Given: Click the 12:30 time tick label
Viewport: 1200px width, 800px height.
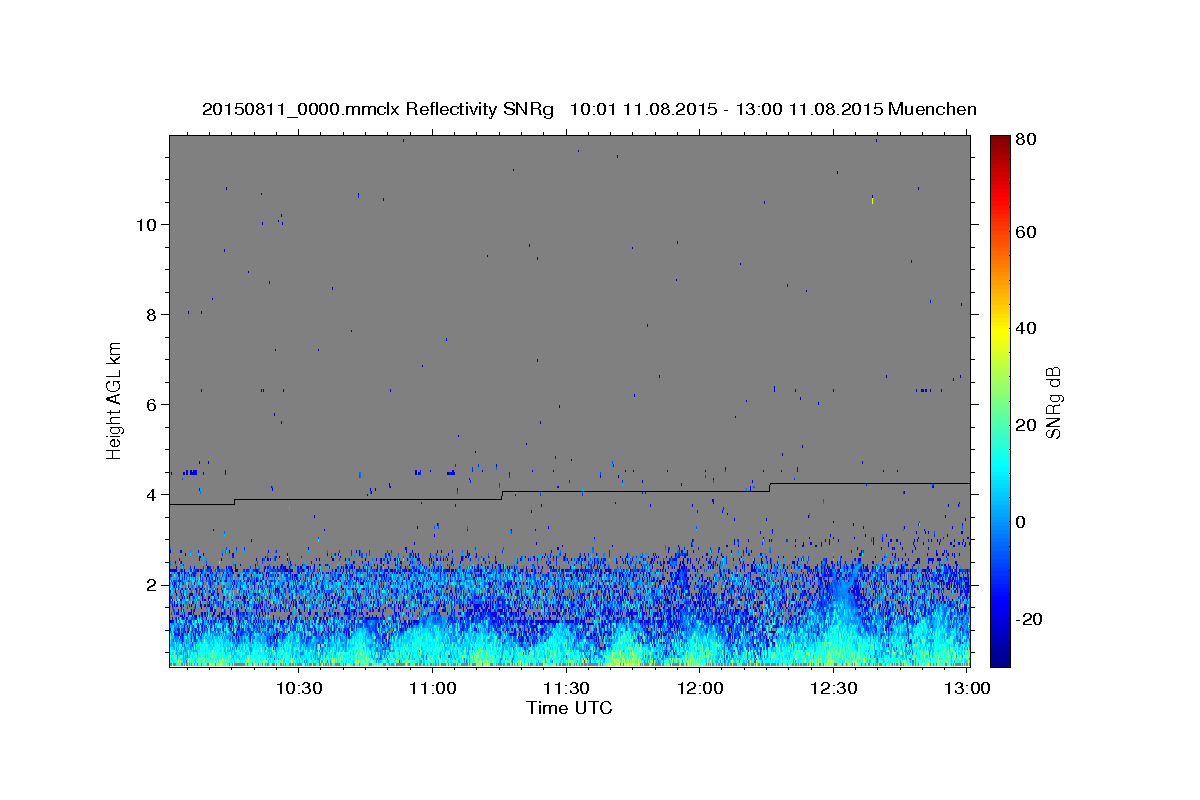Looking at the screenshot, I should [x=835, y=688].
